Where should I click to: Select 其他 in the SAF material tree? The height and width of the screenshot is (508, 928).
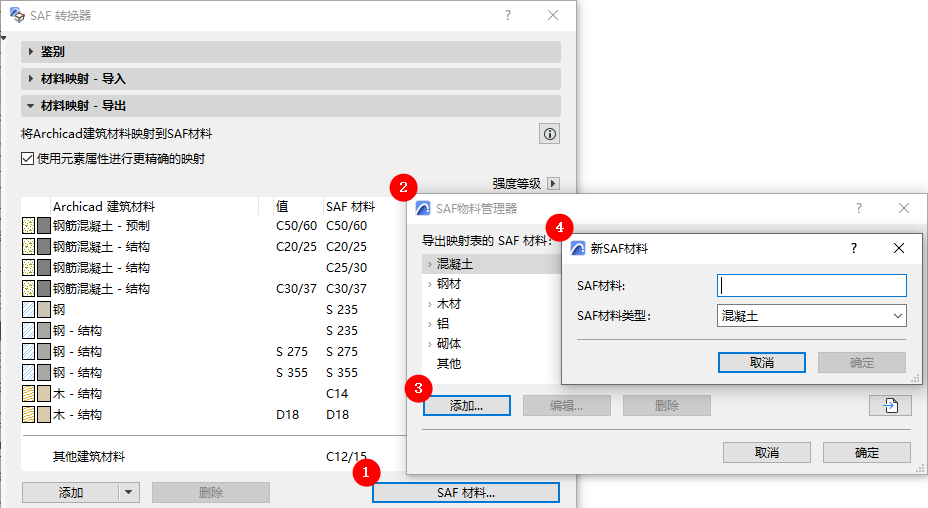[448, 364]
